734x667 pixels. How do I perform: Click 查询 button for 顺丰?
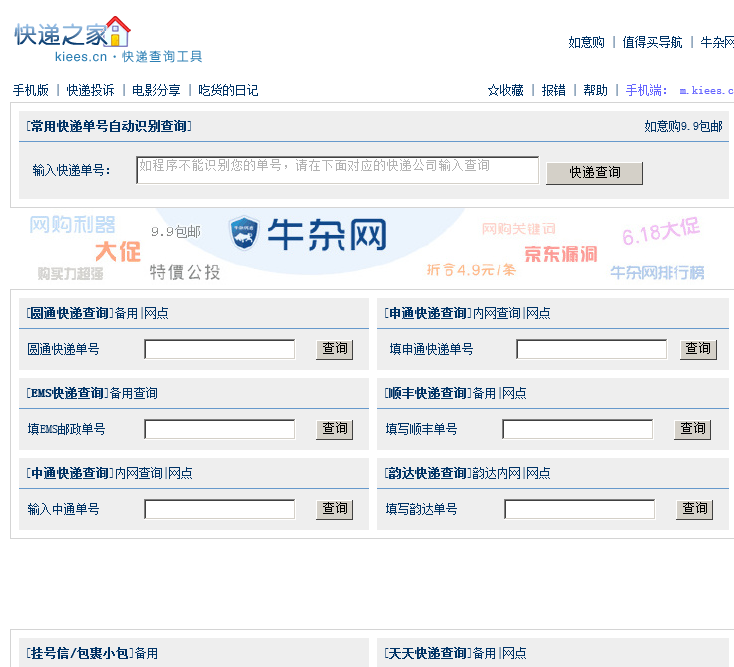(x=692, y=430)
